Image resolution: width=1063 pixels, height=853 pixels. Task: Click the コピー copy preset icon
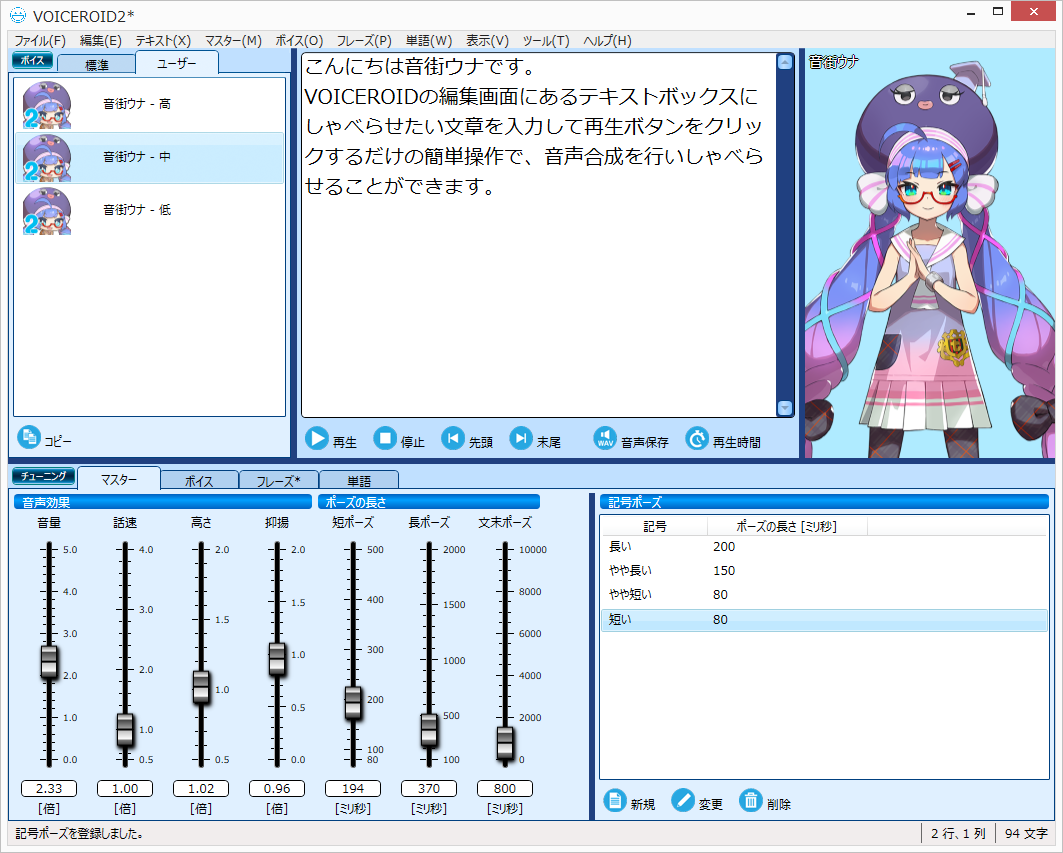[x=28, y=437]
